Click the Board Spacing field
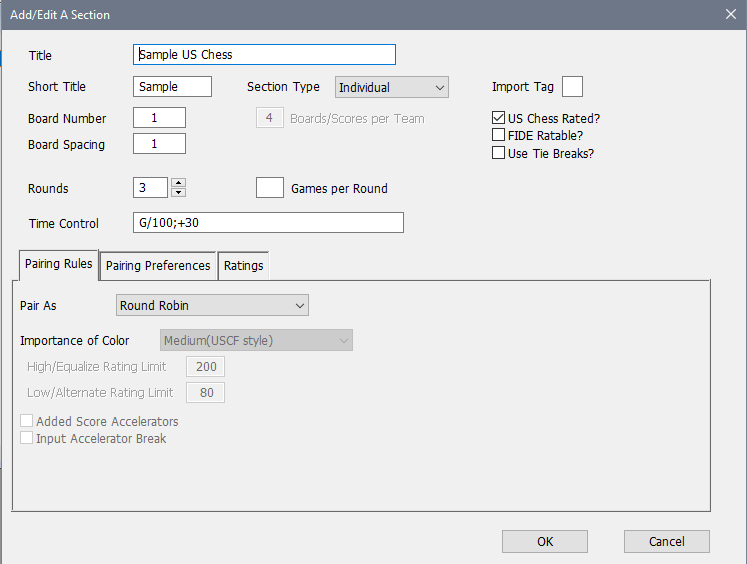This screenshot has height=564, width=747. (159, 144)
